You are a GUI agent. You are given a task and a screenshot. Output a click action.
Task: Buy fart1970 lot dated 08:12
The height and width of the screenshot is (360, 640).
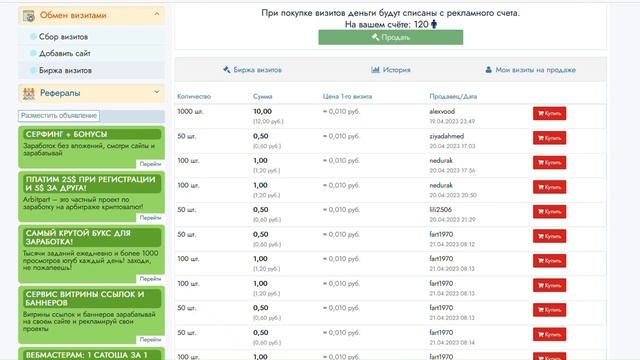549,236
